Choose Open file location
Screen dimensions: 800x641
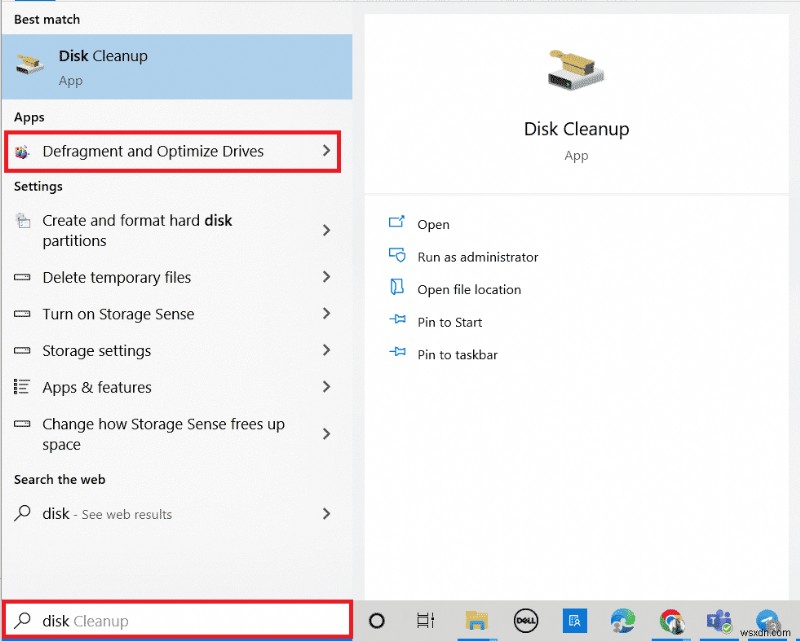click(469, 290)
